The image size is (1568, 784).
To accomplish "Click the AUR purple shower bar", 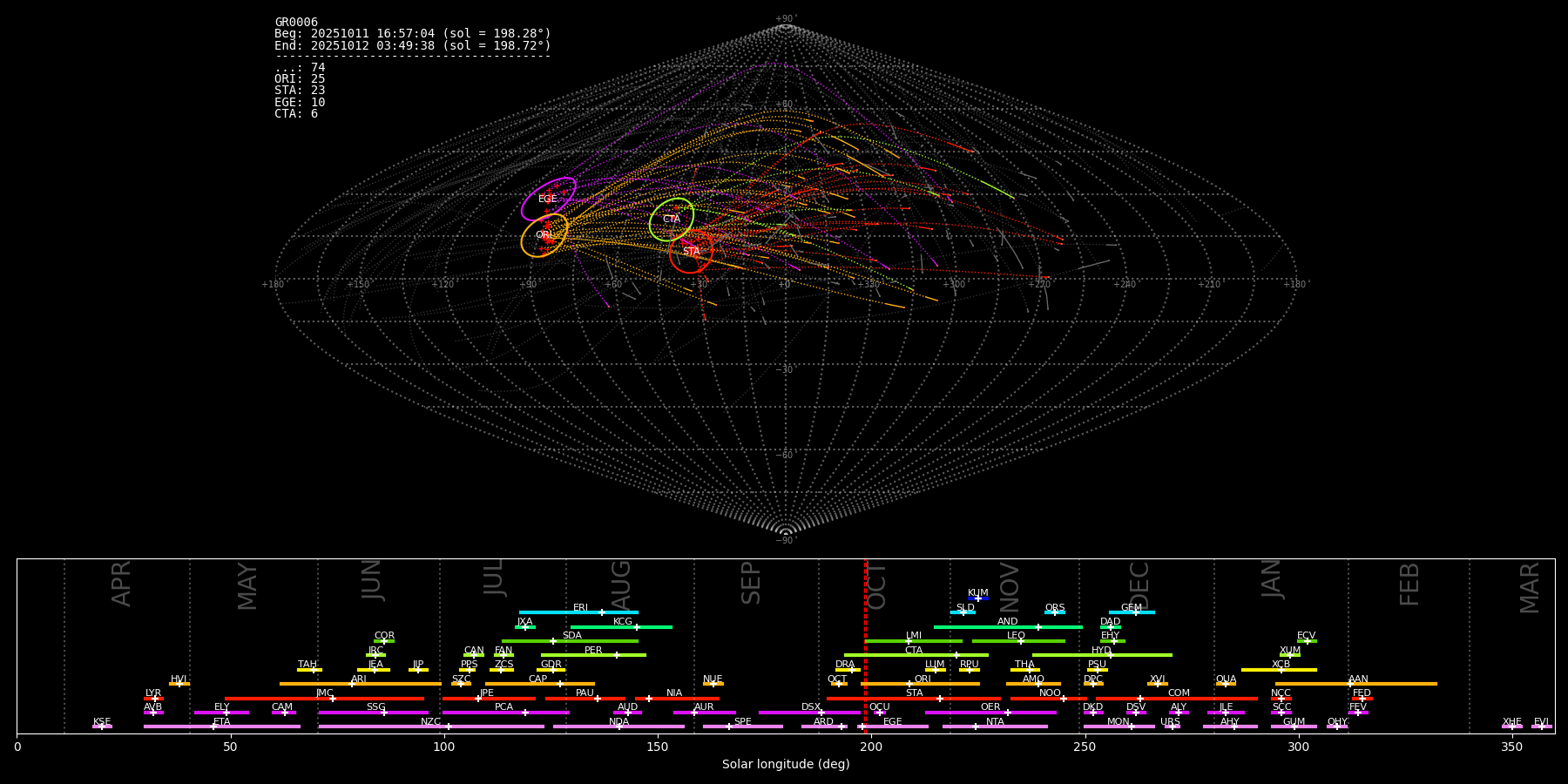I will pos(705,713).
